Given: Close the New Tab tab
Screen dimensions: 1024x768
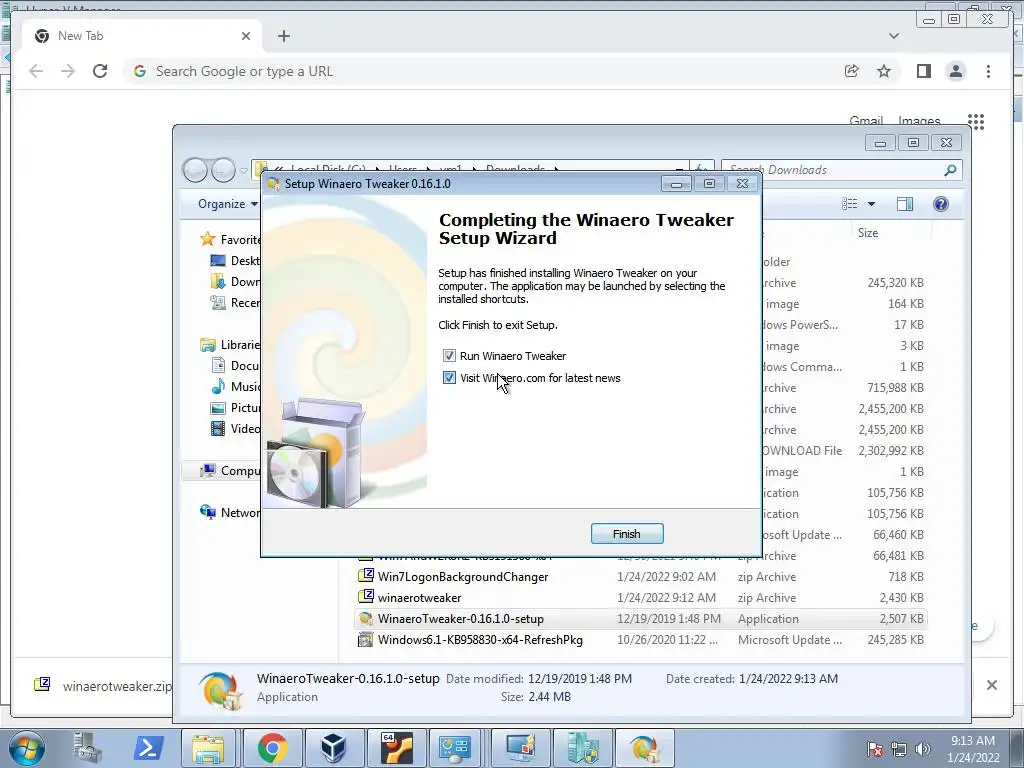Looking at the screenshot, I should (246, 36).
